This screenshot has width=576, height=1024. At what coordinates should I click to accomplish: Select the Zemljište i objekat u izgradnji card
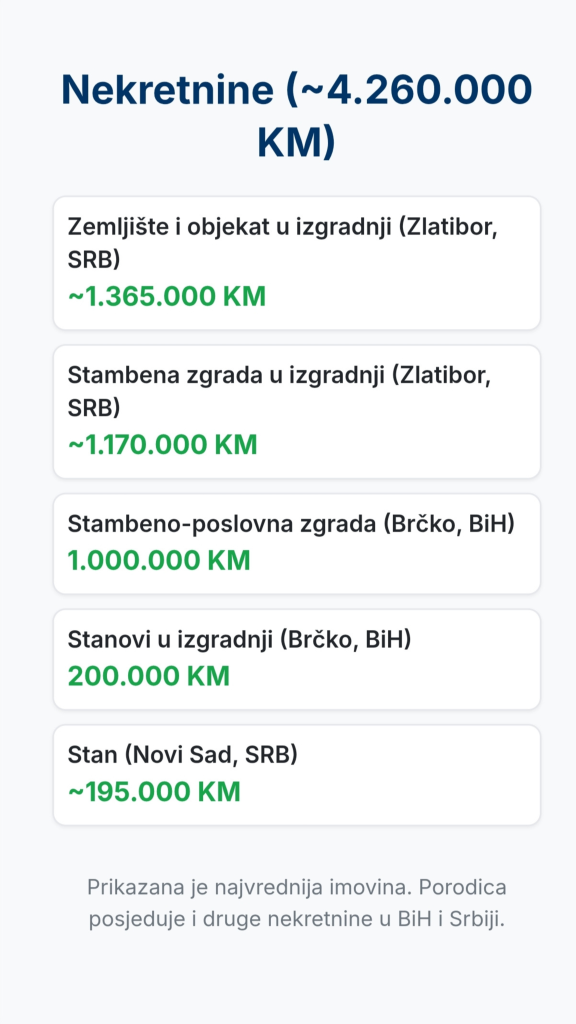[x=296, y=263]
